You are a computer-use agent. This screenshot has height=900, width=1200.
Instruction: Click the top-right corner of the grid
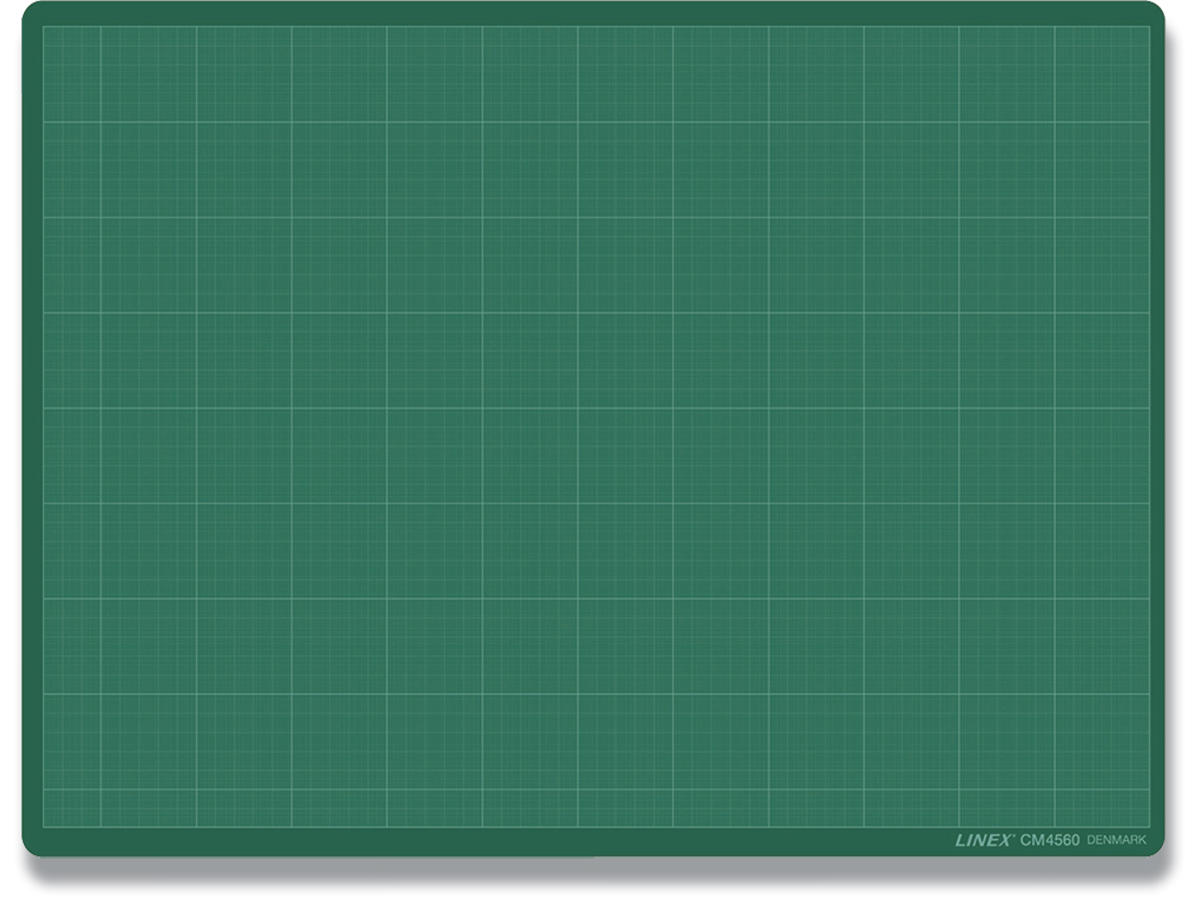point(1149,27)
